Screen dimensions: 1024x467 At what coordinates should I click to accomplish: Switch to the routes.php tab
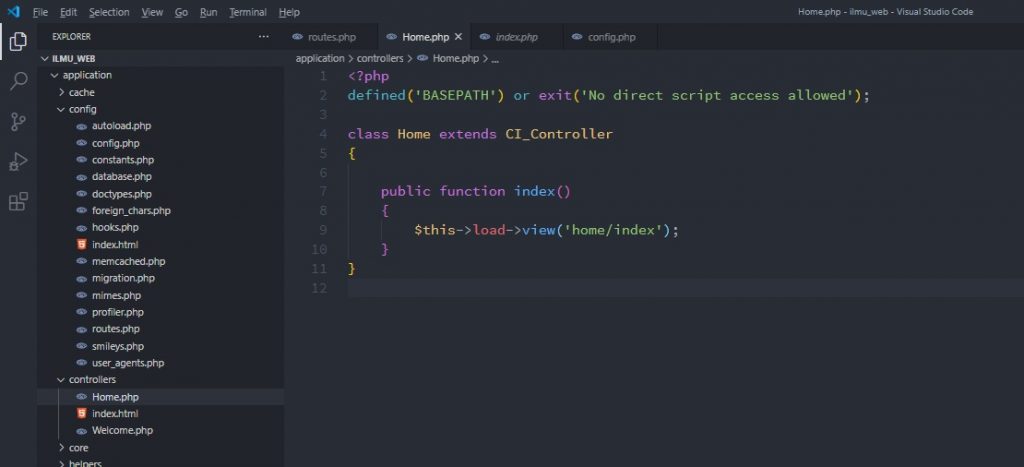pyautogui.click(x=329, y=37)
